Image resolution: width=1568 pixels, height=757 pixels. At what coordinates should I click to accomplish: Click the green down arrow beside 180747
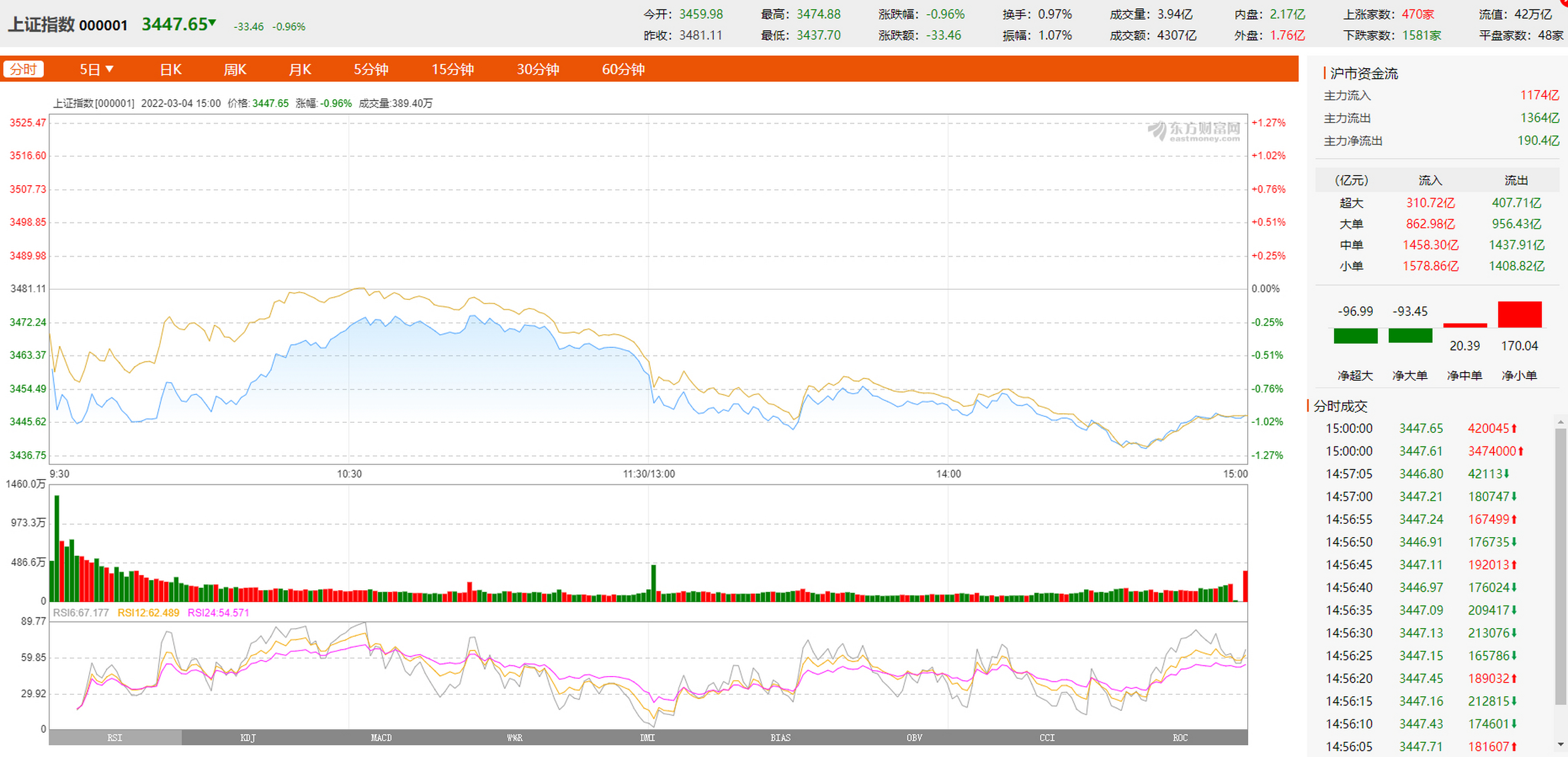pos(1514,497)
